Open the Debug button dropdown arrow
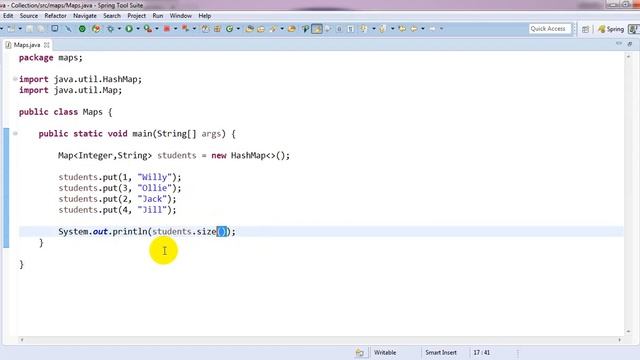The image size is (640, 360). point(119,29)
